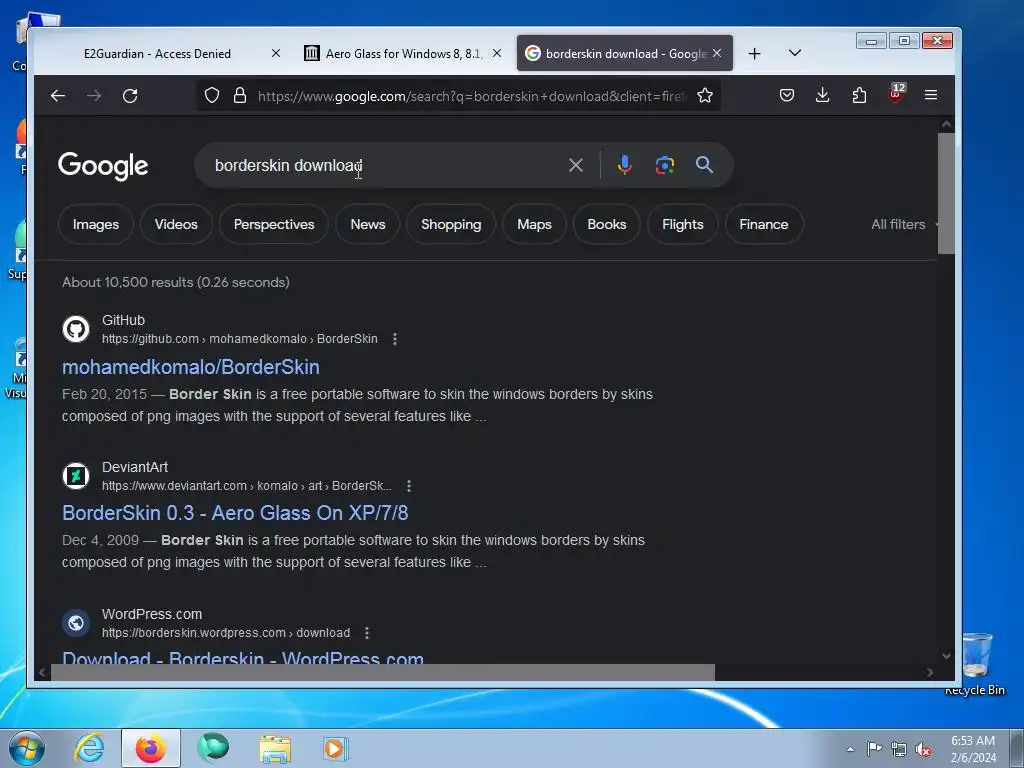Close the E2Guardian tab
The width and height of the screenshot is (1024, 768).
click(276, 54)
